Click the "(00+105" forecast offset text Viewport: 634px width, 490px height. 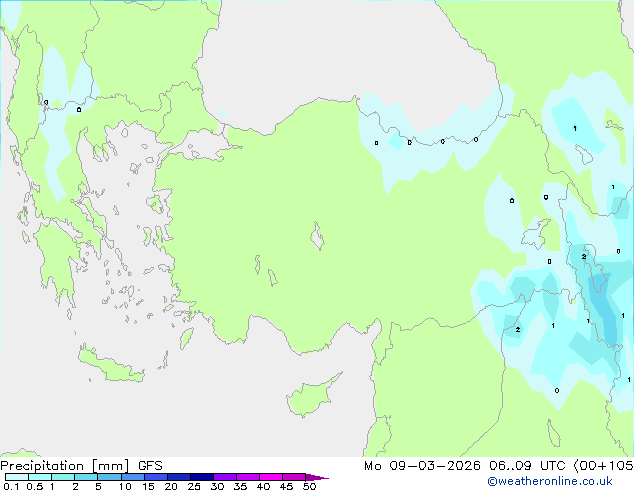click(603, 466)
